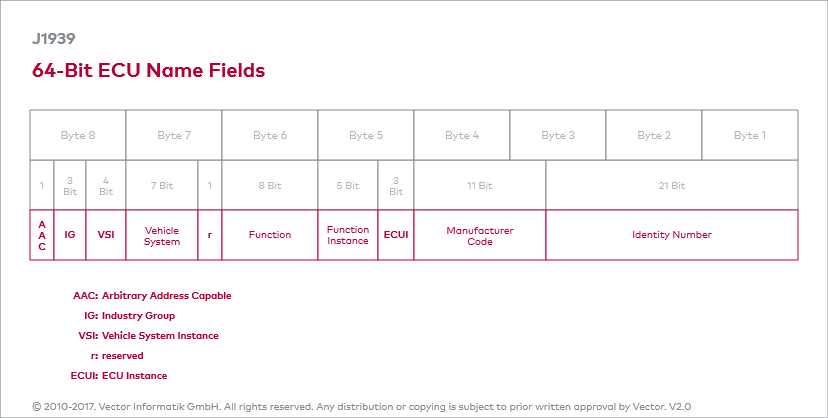Click the AAC field cell in the table
The image size is (828, 418).
pos(42,235)
